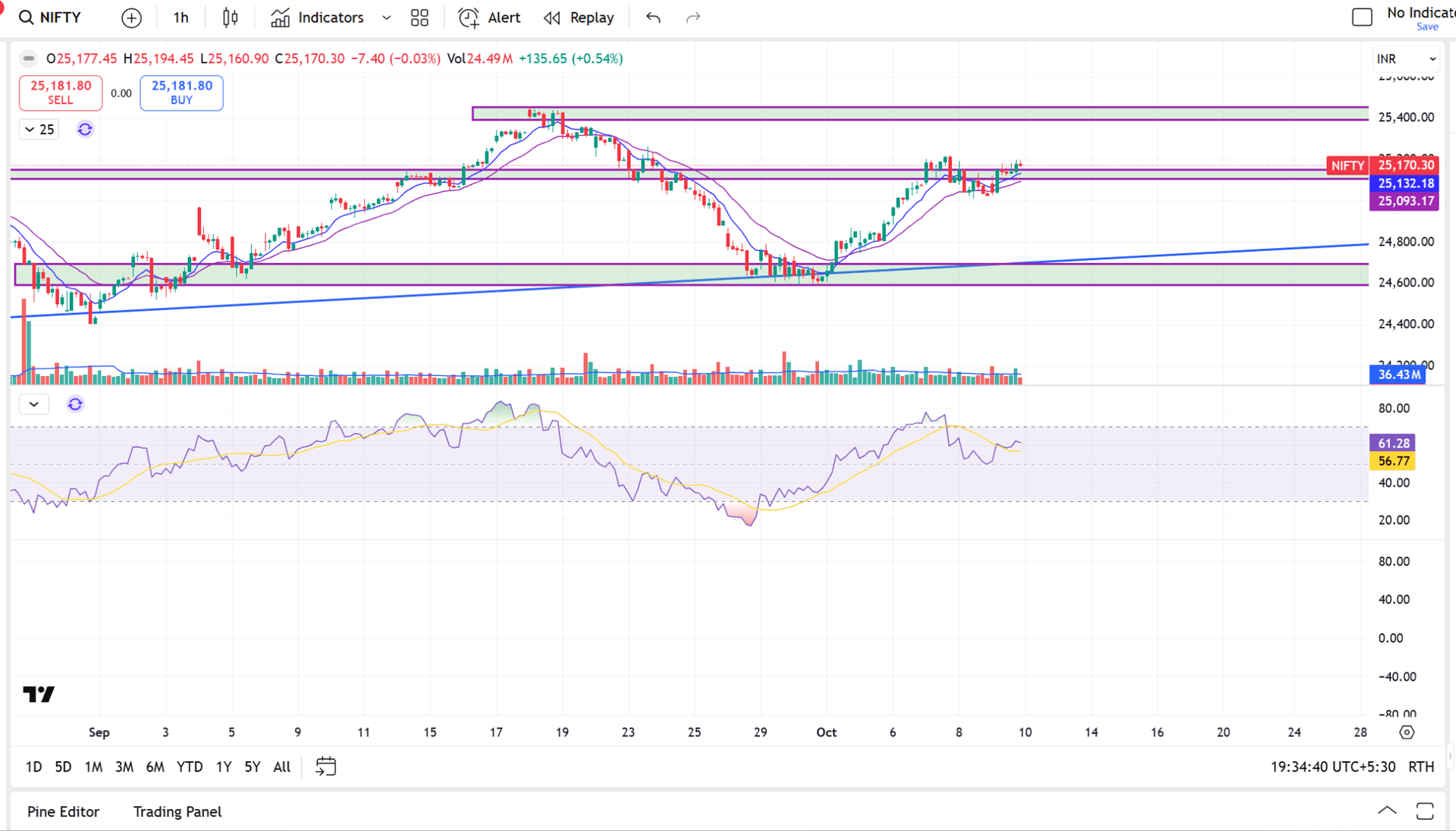Click the refresh icon beside indicator count 25
Viewport: 1456px width, 831px height.
pyautogui.click(x=85, y=130)
